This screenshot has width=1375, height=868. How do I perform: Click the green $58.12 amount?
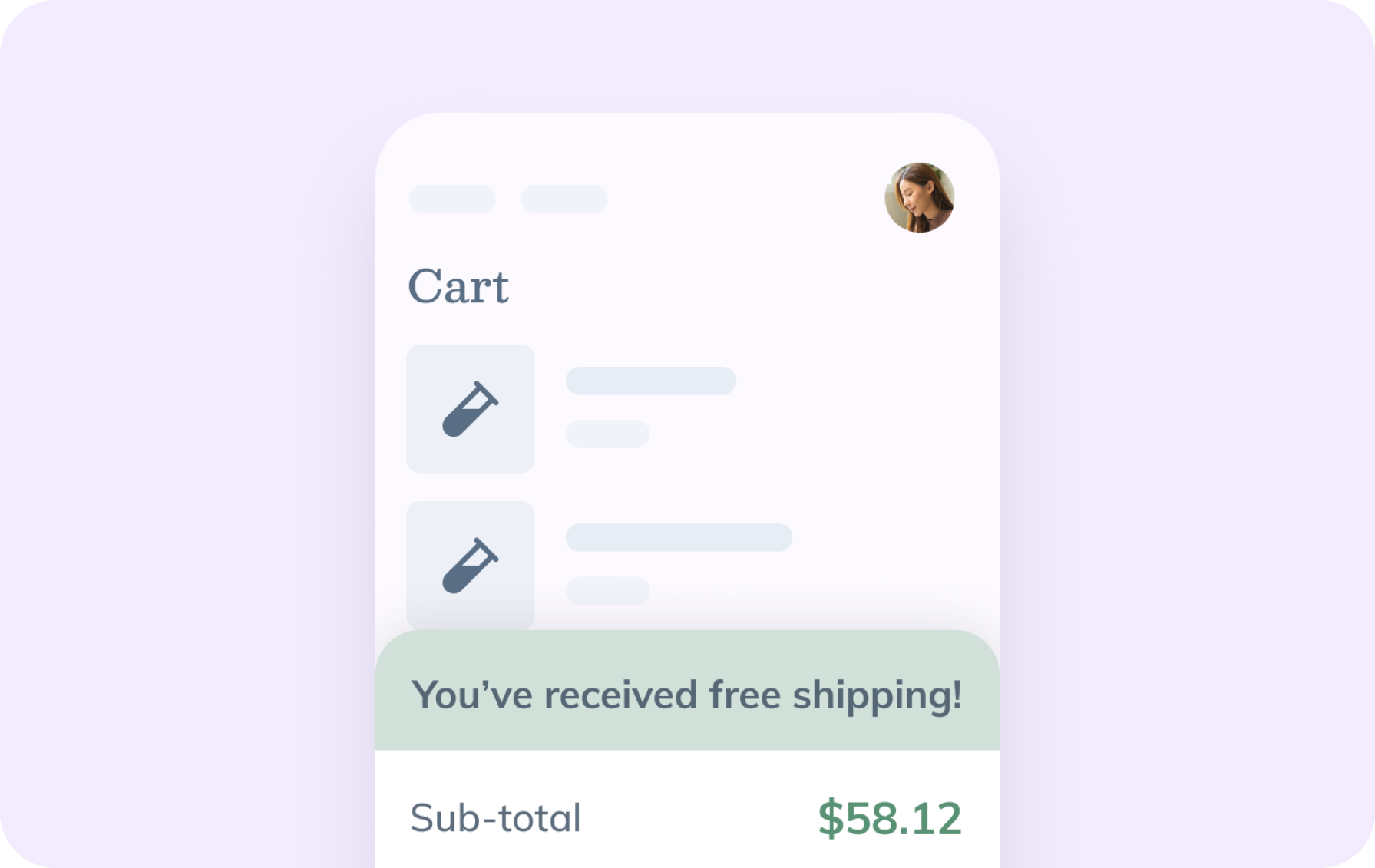(889, 818)
